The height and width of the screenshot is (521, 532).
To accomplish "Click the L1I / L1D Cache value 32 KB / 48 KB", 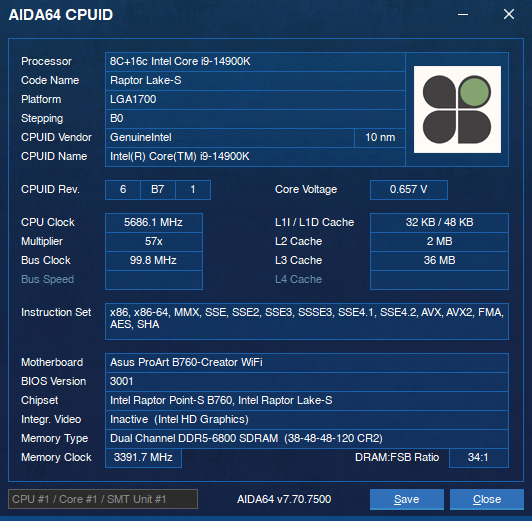I will (439, 223).
